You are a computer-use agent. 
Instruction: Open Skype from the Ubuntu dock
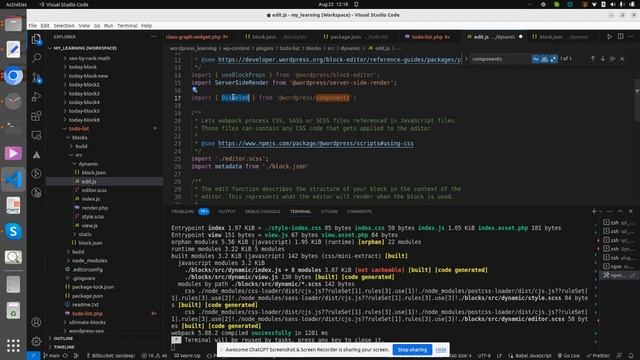13,231
